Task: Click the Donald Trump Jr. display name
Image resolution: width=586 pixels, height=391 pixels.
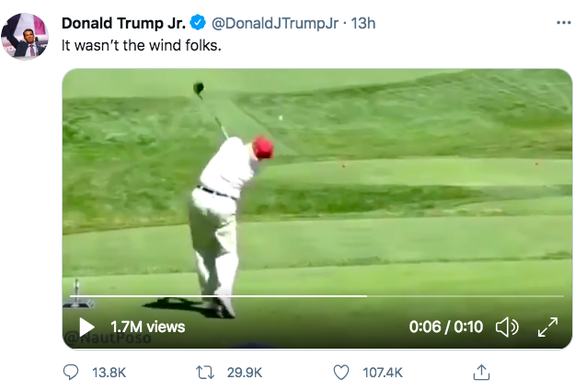Action: click(124, 23)
